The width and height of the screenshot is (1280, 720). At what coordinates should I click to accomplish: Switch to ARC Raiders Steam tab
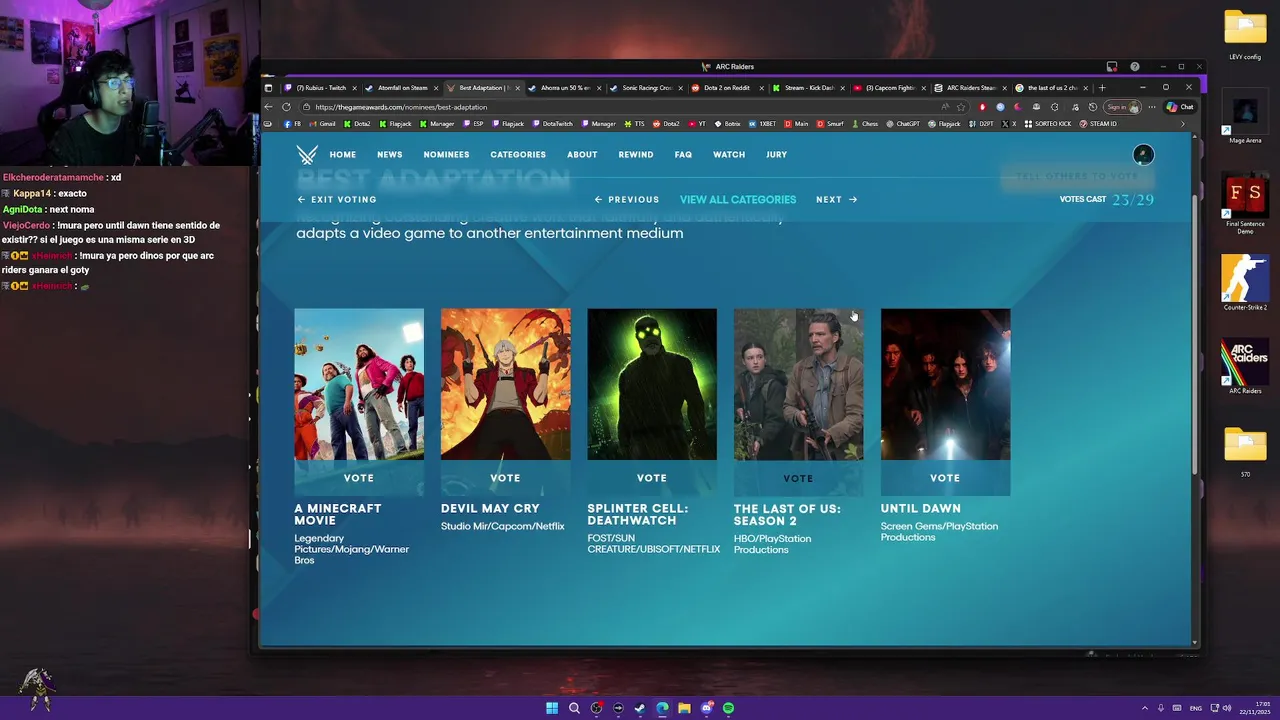point(970,88)
